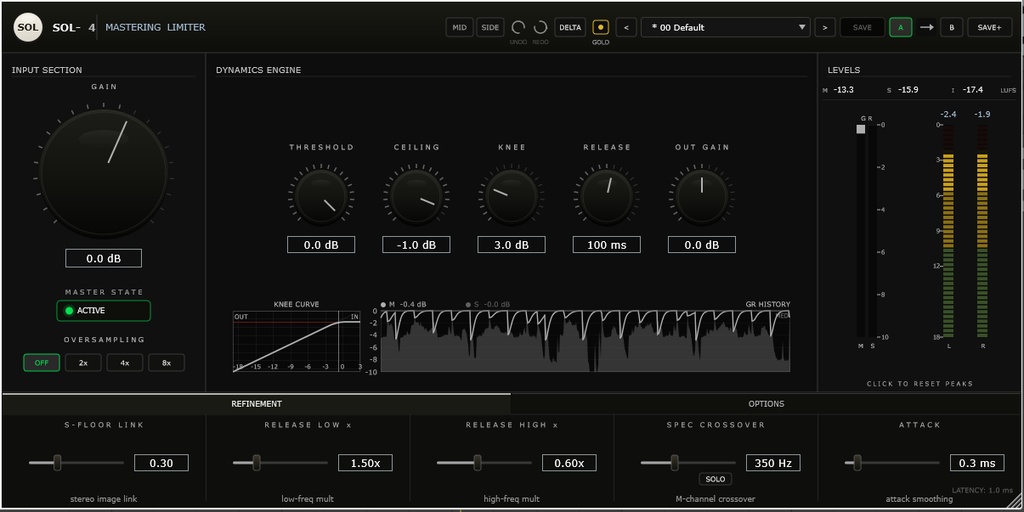Enable SIDE channel monitoring
1024x512 pixels.
(x=490, y=27)
